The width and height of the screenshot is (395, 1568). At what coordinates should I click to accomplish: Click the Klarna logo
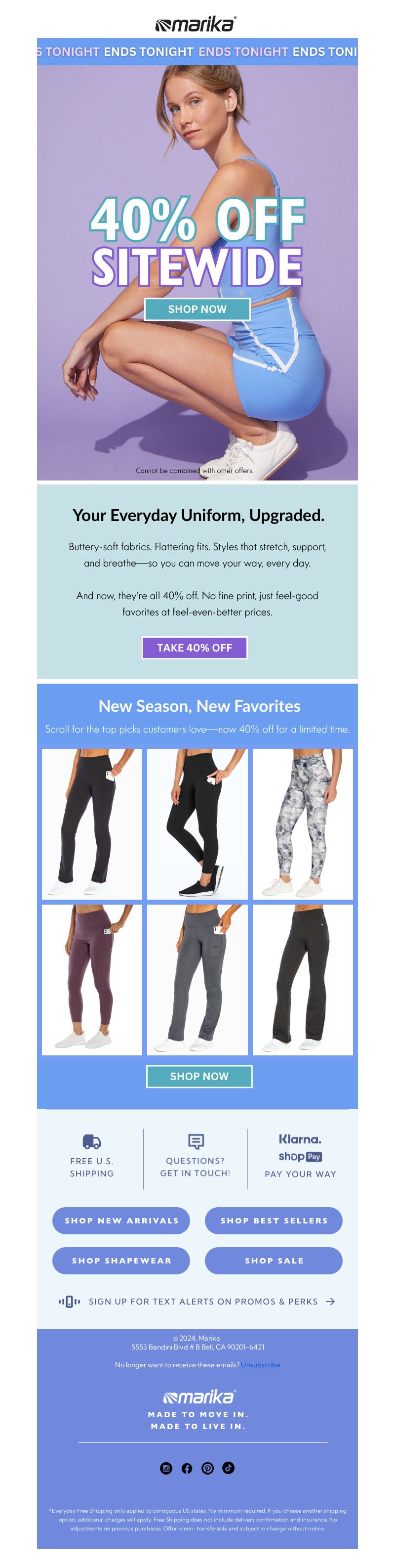tap(300, 1139)
